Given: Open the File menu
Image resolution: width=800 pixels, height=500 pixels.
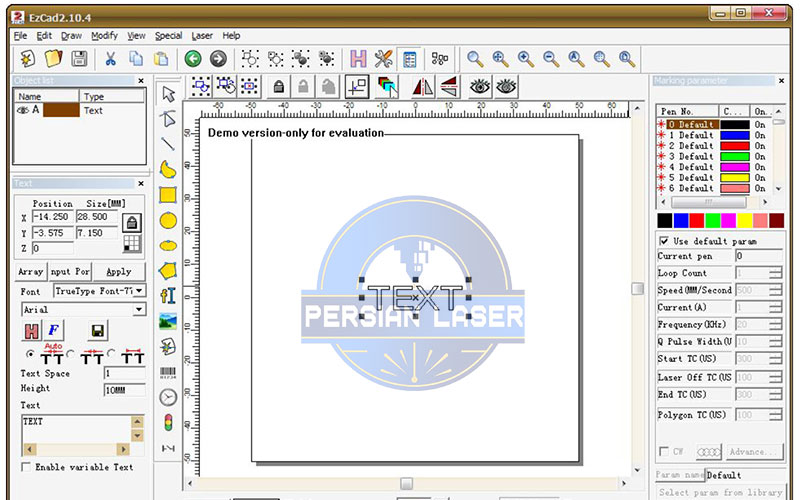Looking at the screenshot, I should point(20,36).
